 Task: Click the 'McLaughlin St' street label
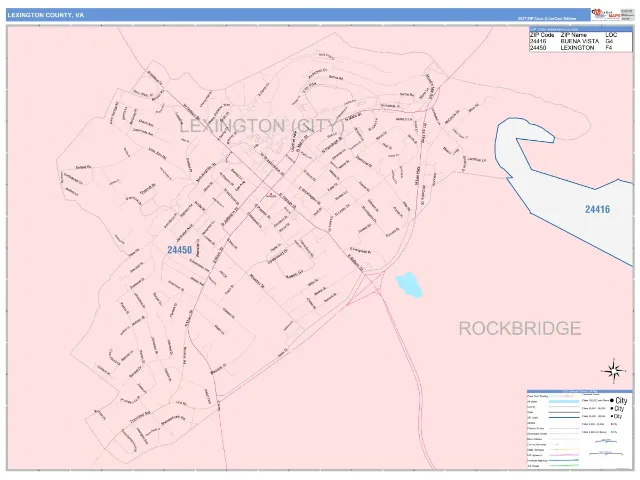(205, 173)
